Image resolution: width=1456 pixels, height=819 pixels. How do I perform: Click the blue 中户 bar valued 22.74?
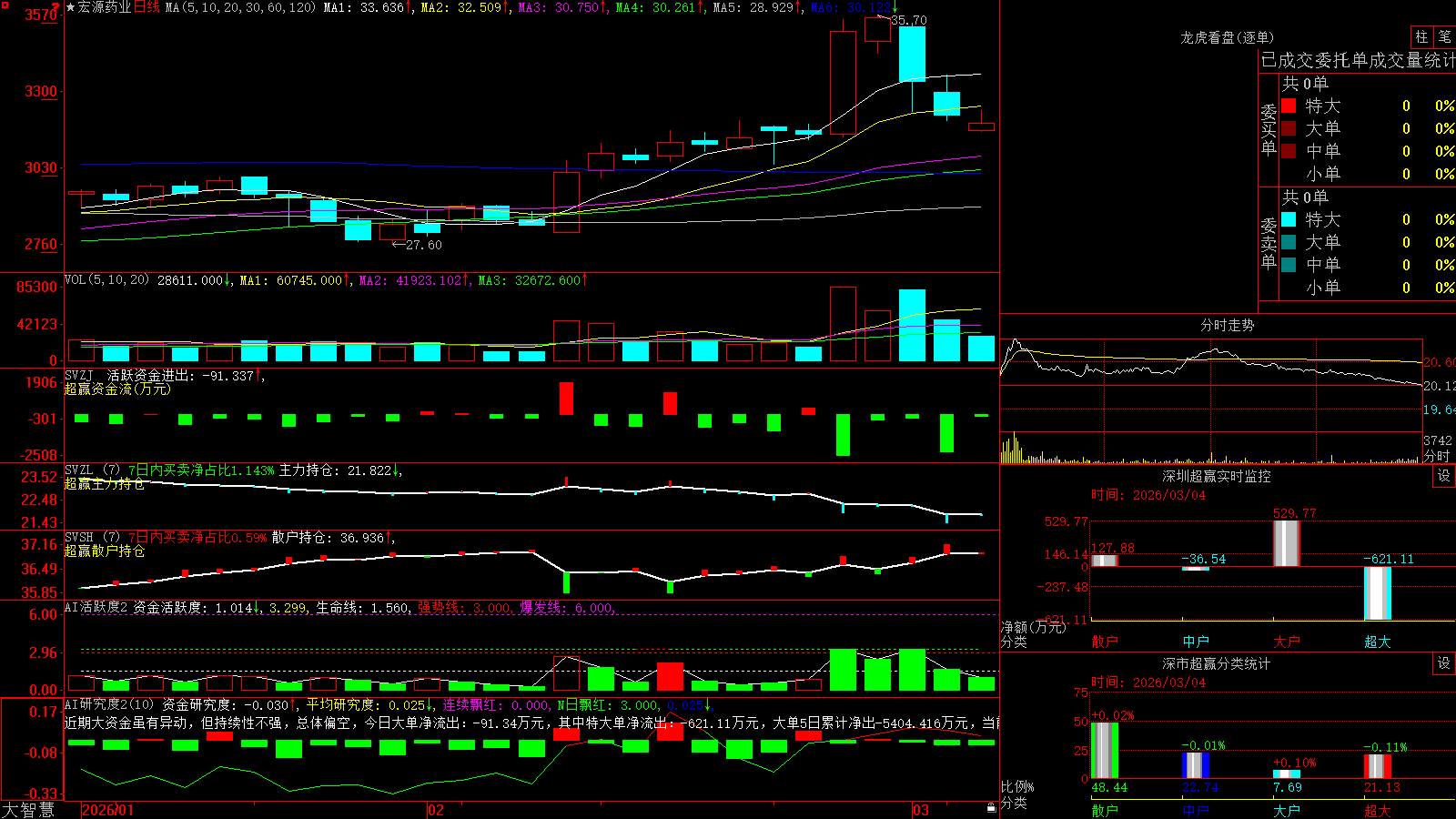1196,765
